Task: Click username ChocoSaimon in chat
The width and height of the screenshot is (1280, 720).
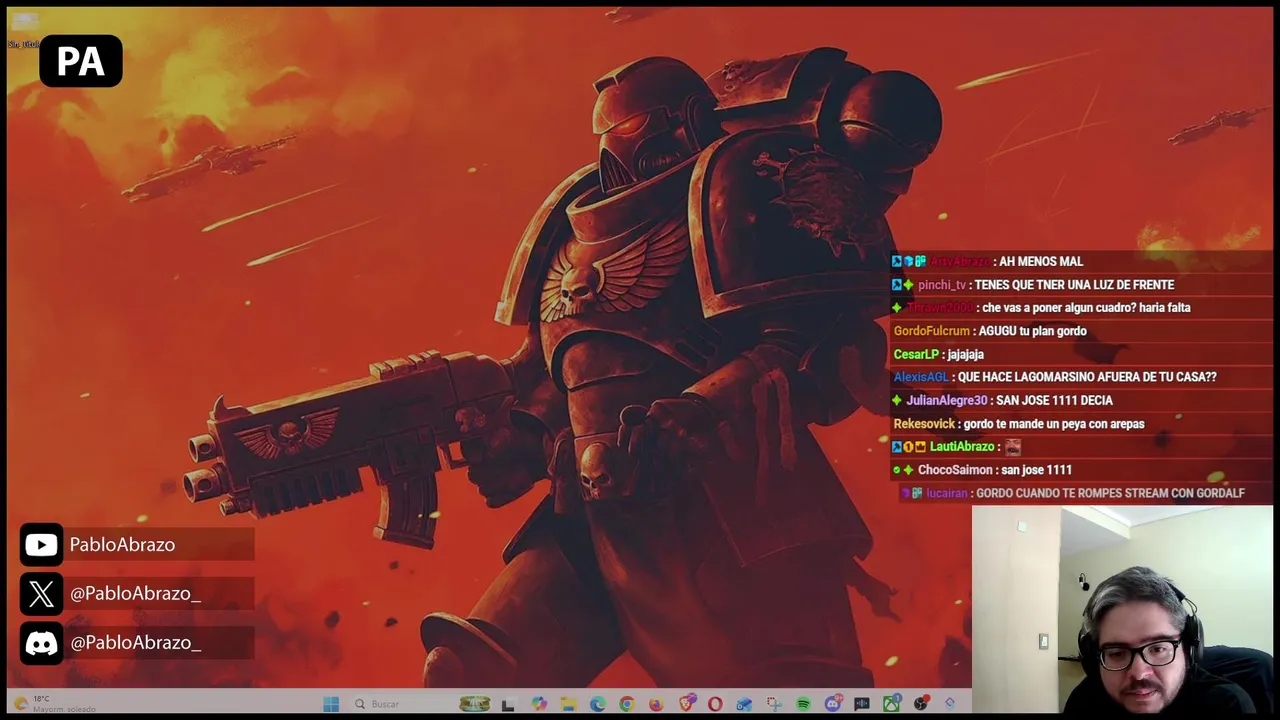Action: coord(955,470)
